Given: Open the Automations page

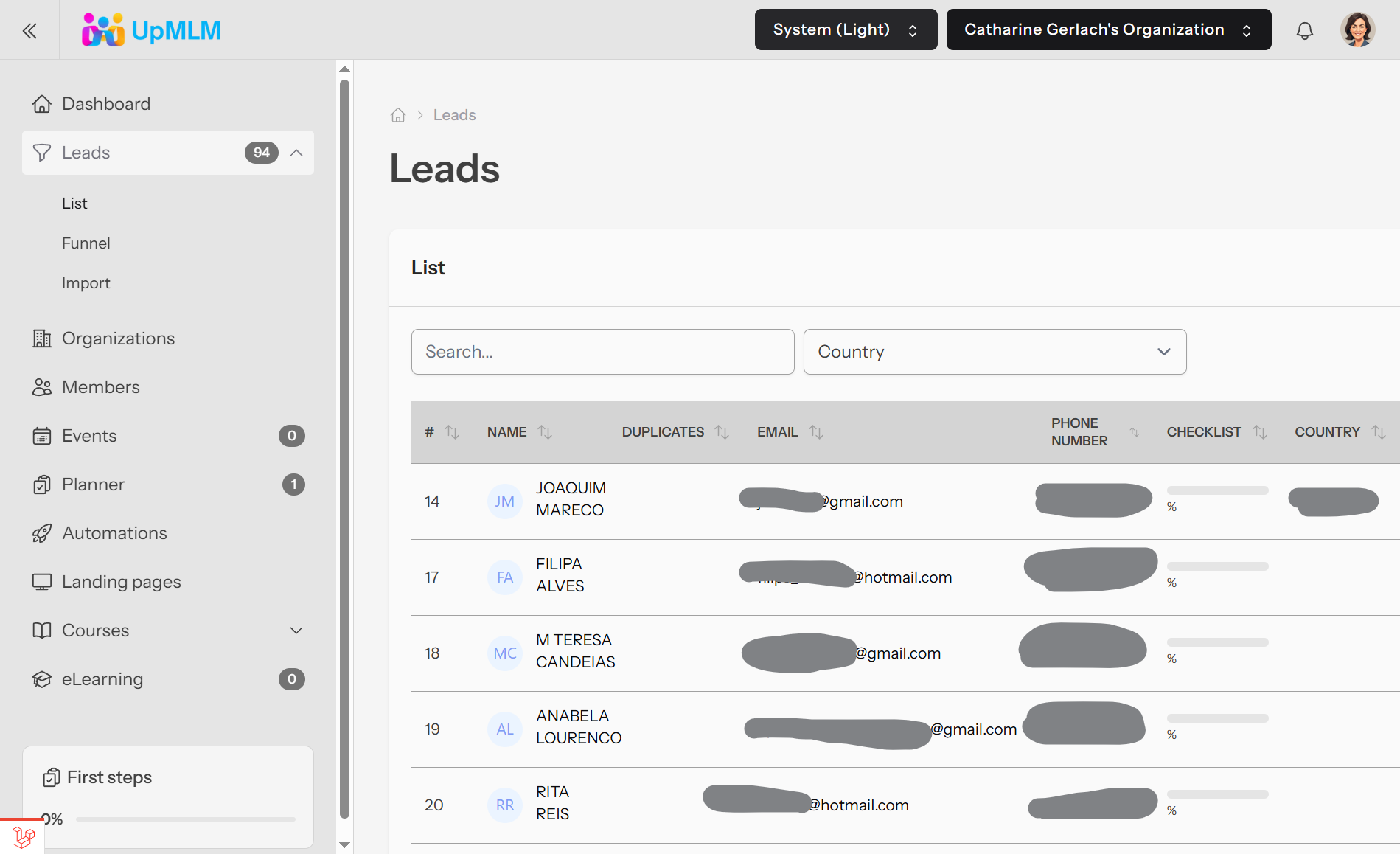Looking at the screenshot, I should pyautogui.click(x=114, y=533).
